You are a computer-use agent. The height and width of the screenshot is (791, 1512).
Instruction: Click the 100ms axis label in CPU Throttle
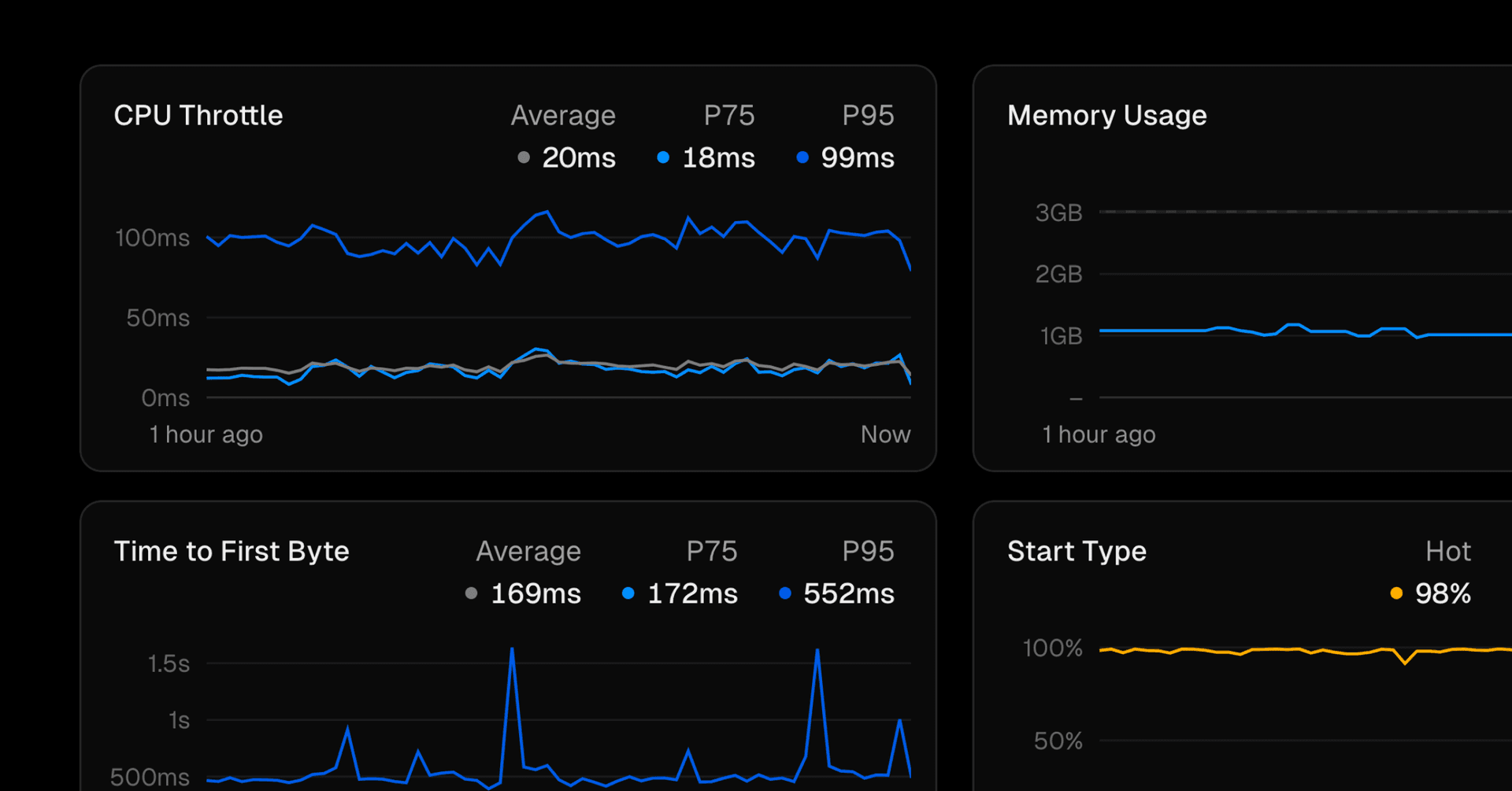pyautogui.click(x=153, y=238)
